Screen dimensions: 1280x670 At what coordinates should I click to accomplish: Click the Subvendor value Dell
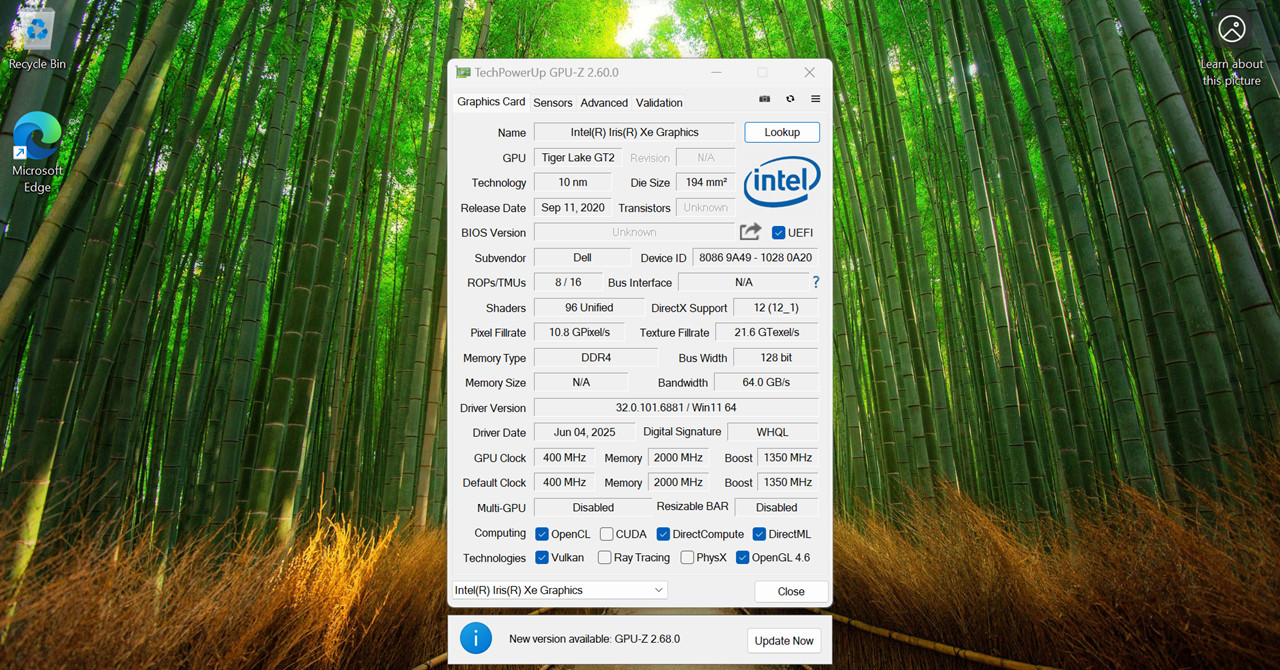point(582,258)
